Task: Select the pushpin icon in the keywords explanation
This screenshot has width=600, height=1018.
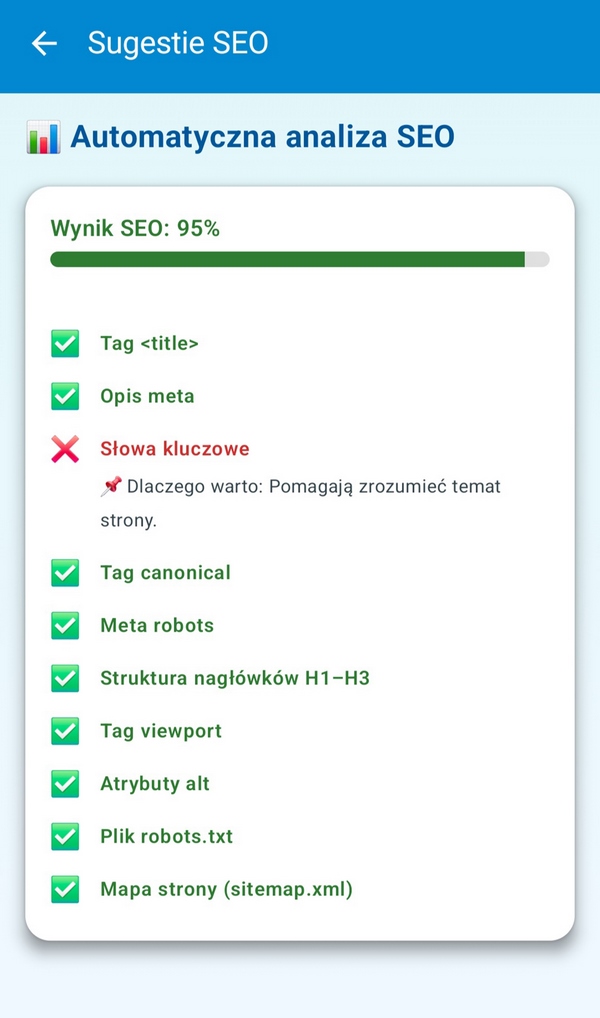Action: click(111, 486)
